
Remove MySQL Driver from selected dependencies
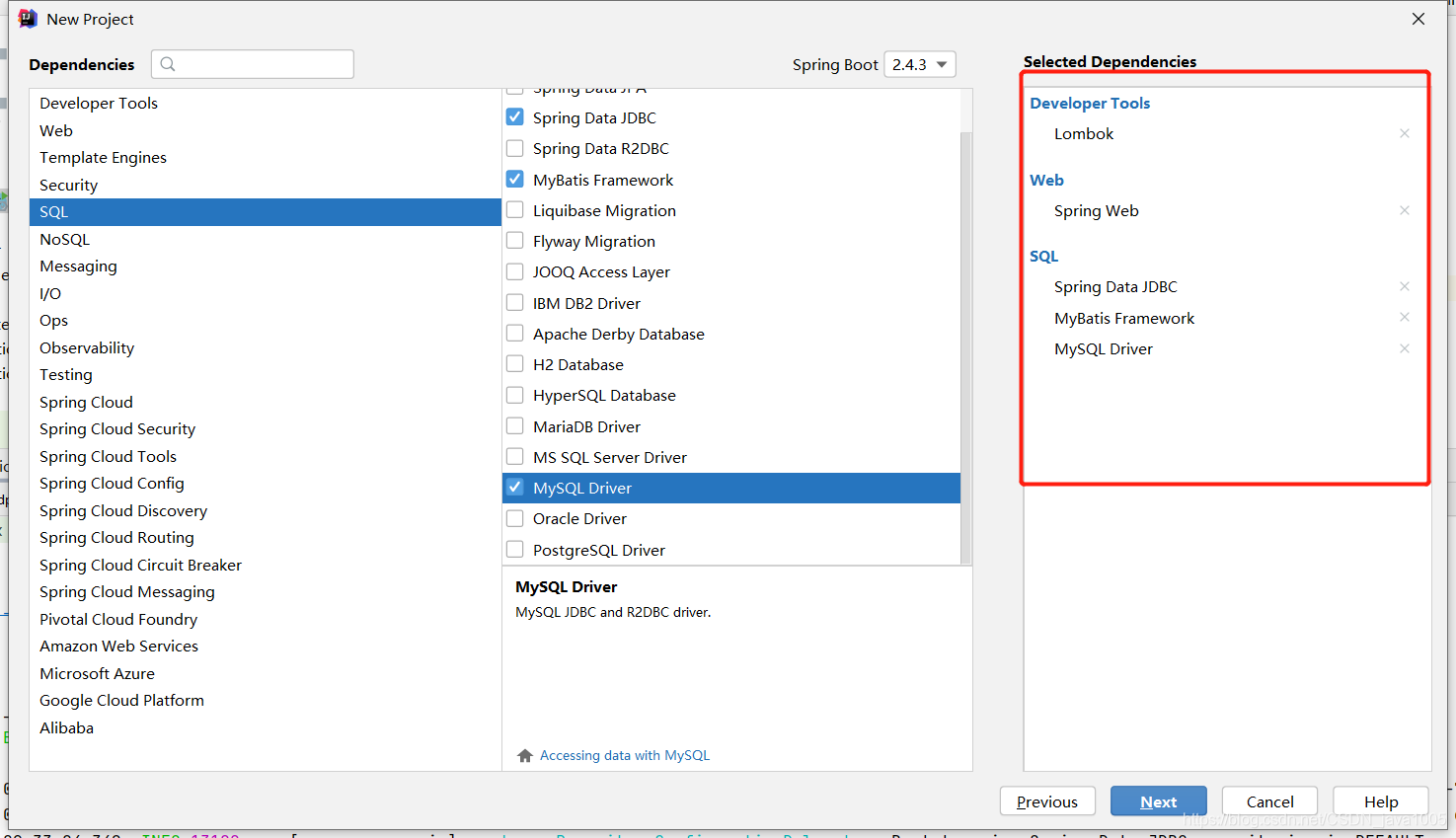(1404, 348)
